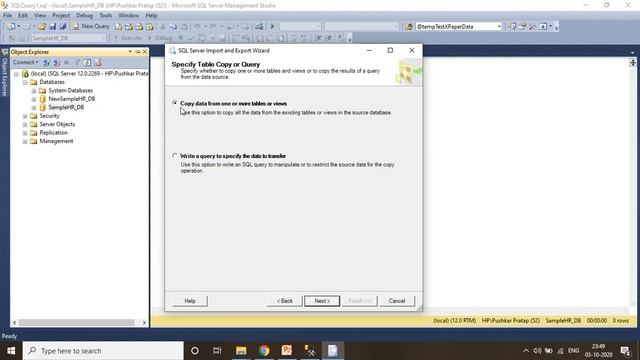Viewport: 640px width, 360px height.
Task: Open the notifications action center
Action: (x=625, y=350)
